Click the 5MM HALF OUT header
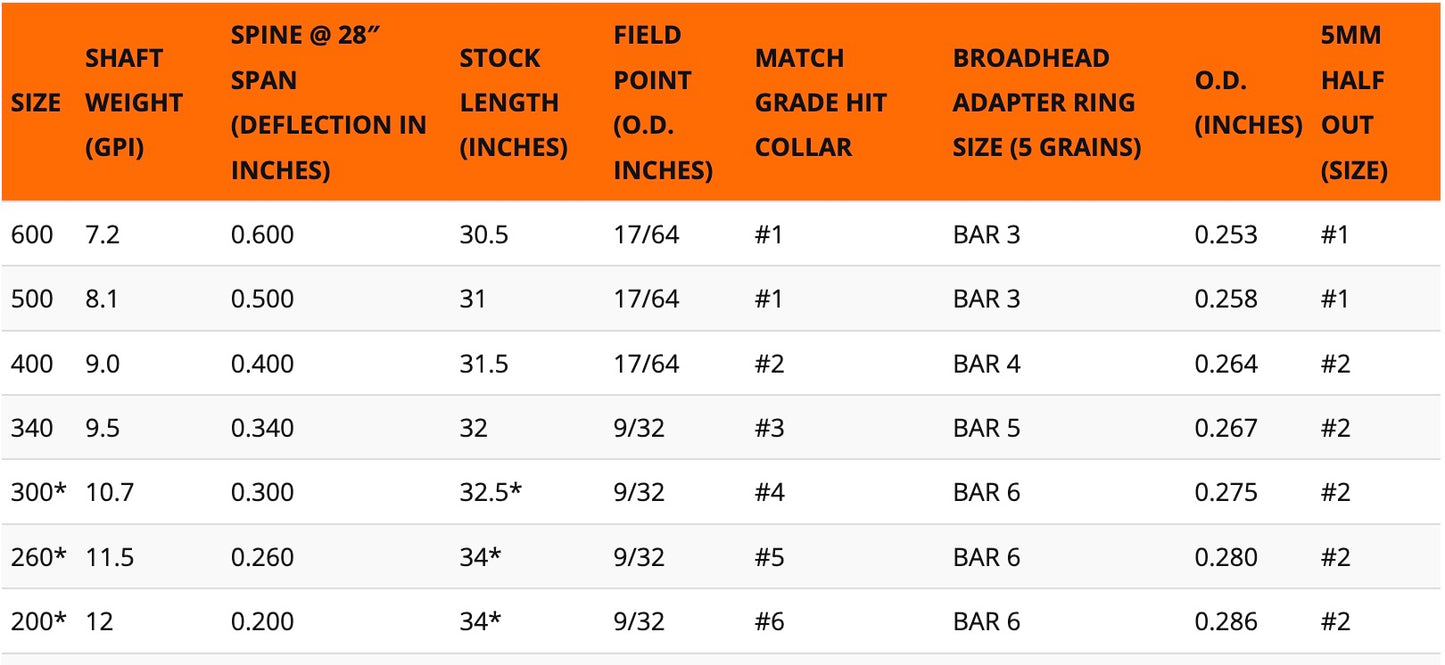 [x=1354, y=103]
